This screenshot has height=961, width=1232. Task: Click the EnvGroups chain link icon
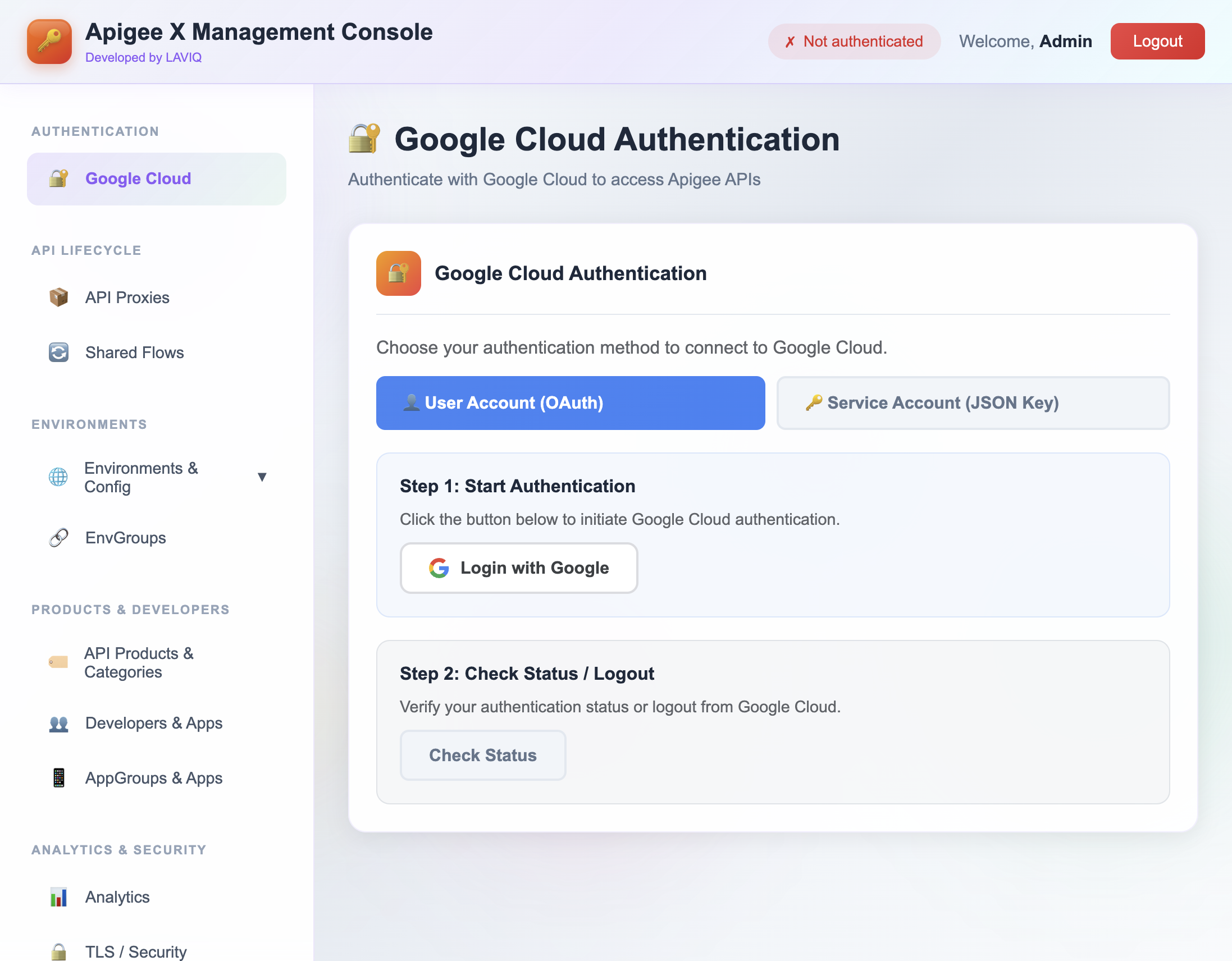[58, 537]
